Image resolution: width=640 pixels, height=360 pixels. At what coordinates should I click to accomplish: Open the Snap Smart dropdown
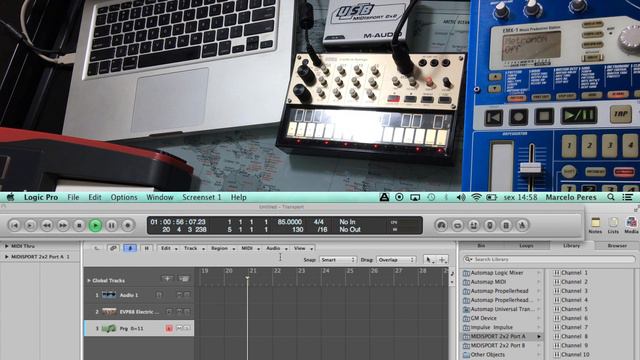[x=338, y=260]
